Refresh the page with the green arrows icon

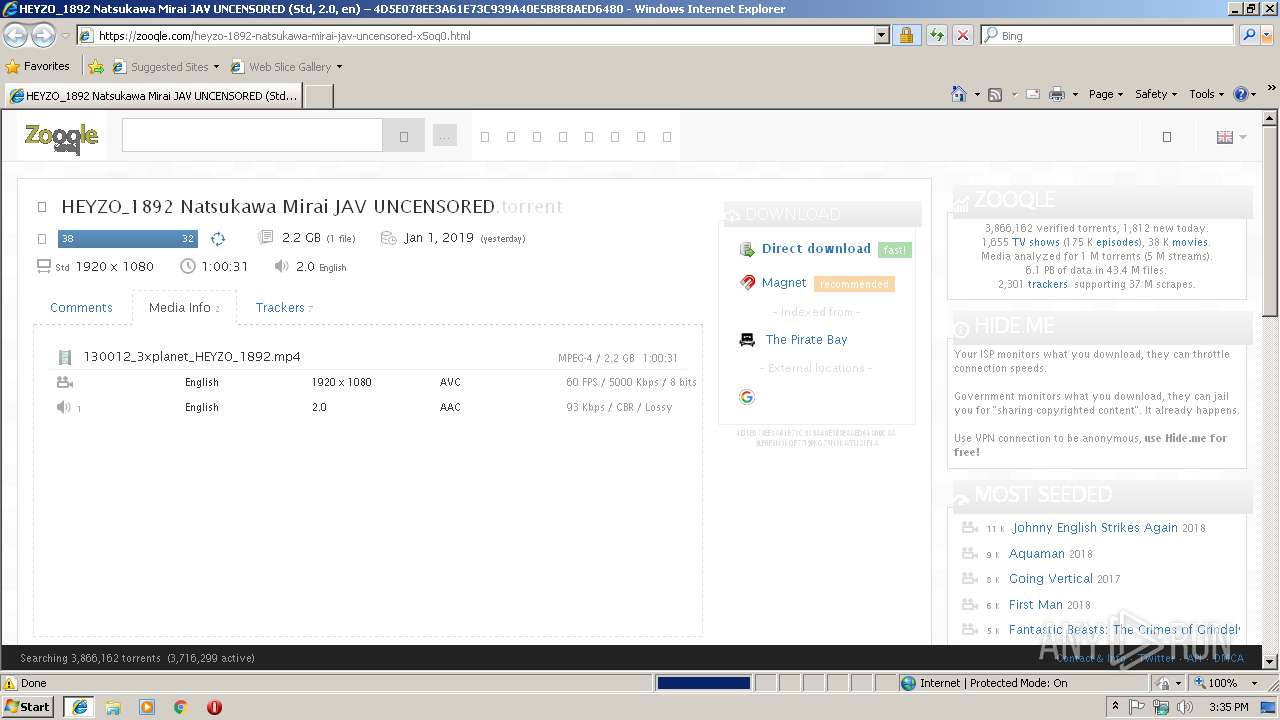pos(936,35)
